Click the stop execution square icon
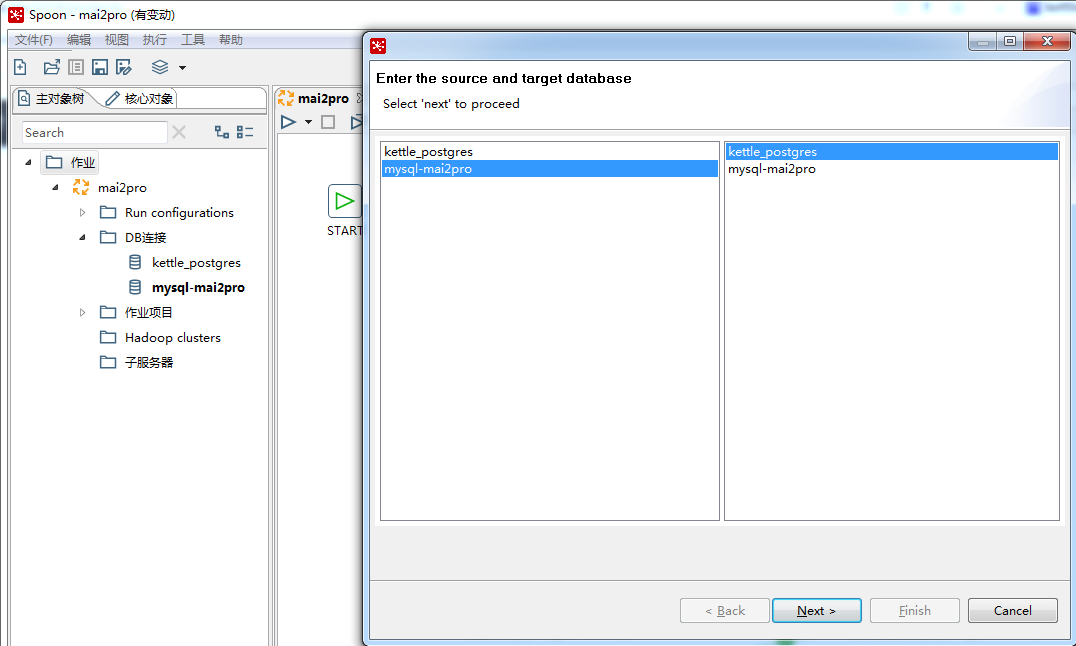This screenshot has height=646, width=1076. click(x=329, y=122)
